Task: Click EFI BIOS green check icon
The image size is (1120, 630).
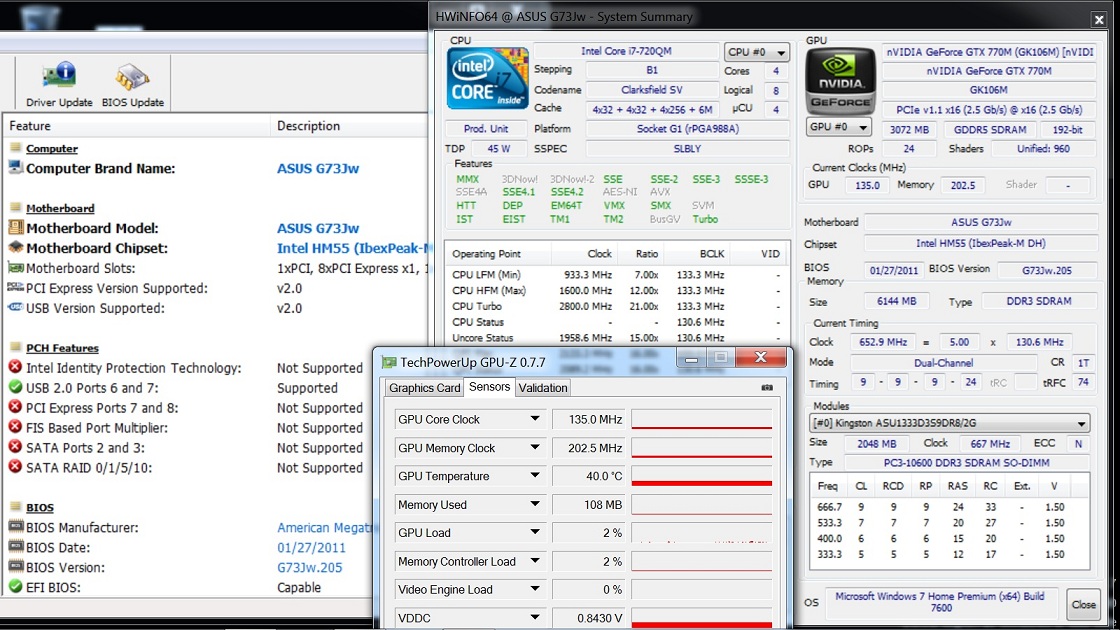Action: (15, 586)
